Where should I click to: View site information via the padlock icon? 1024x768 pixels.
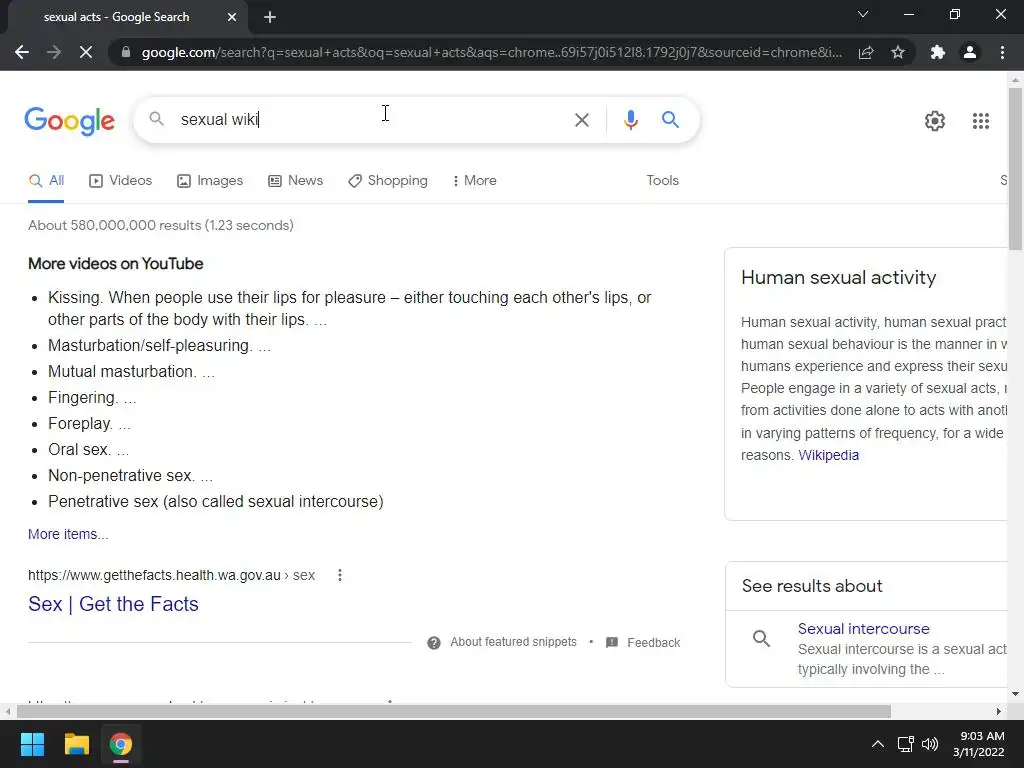click(x=126, y=52)
